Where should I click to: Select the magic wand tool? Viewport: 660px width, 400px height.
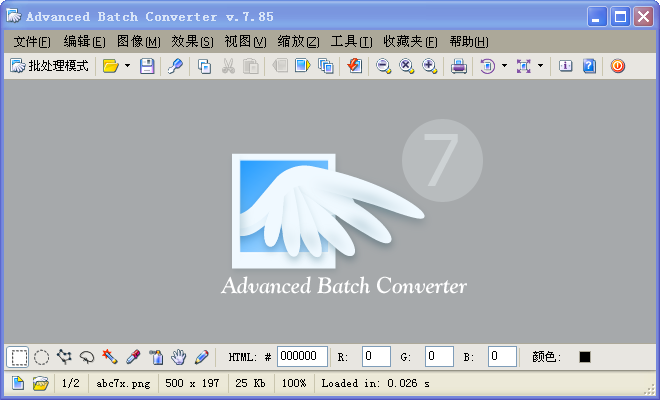(110, 357)
